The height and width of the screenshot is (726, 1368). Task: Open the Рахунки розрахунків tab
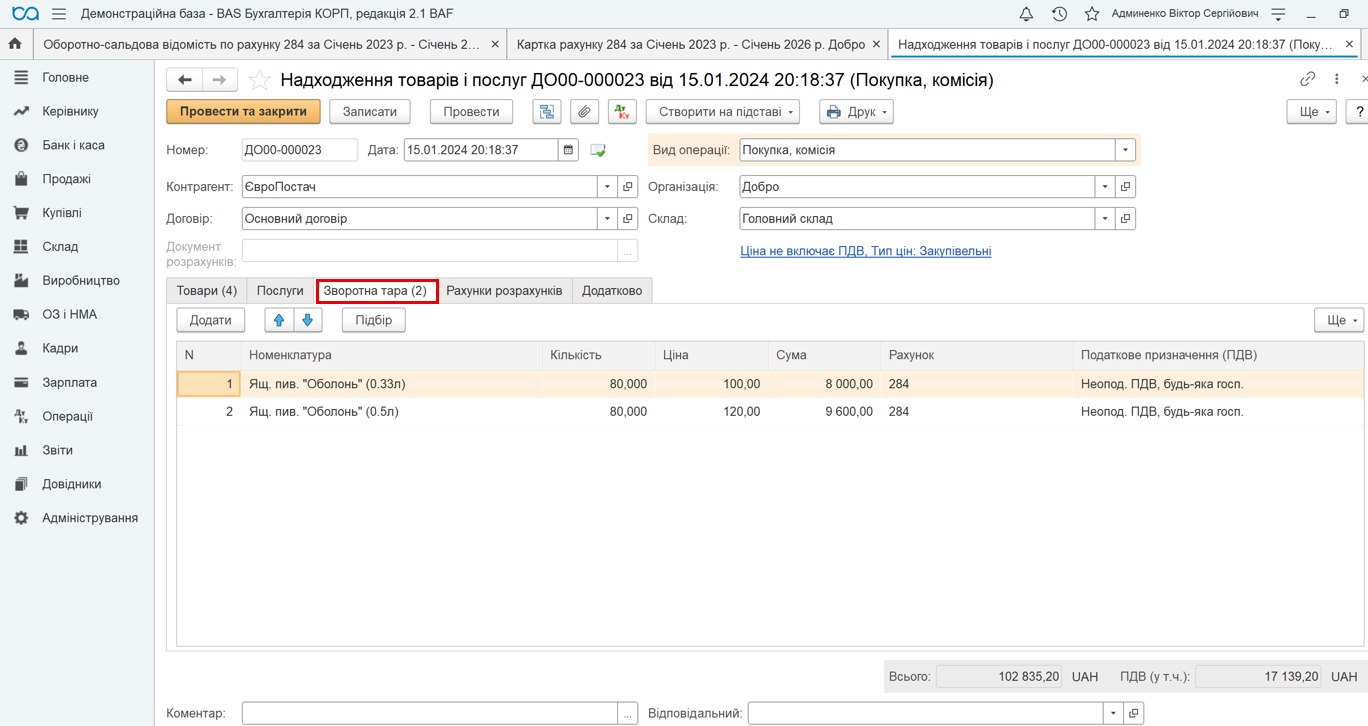(504, 291)
